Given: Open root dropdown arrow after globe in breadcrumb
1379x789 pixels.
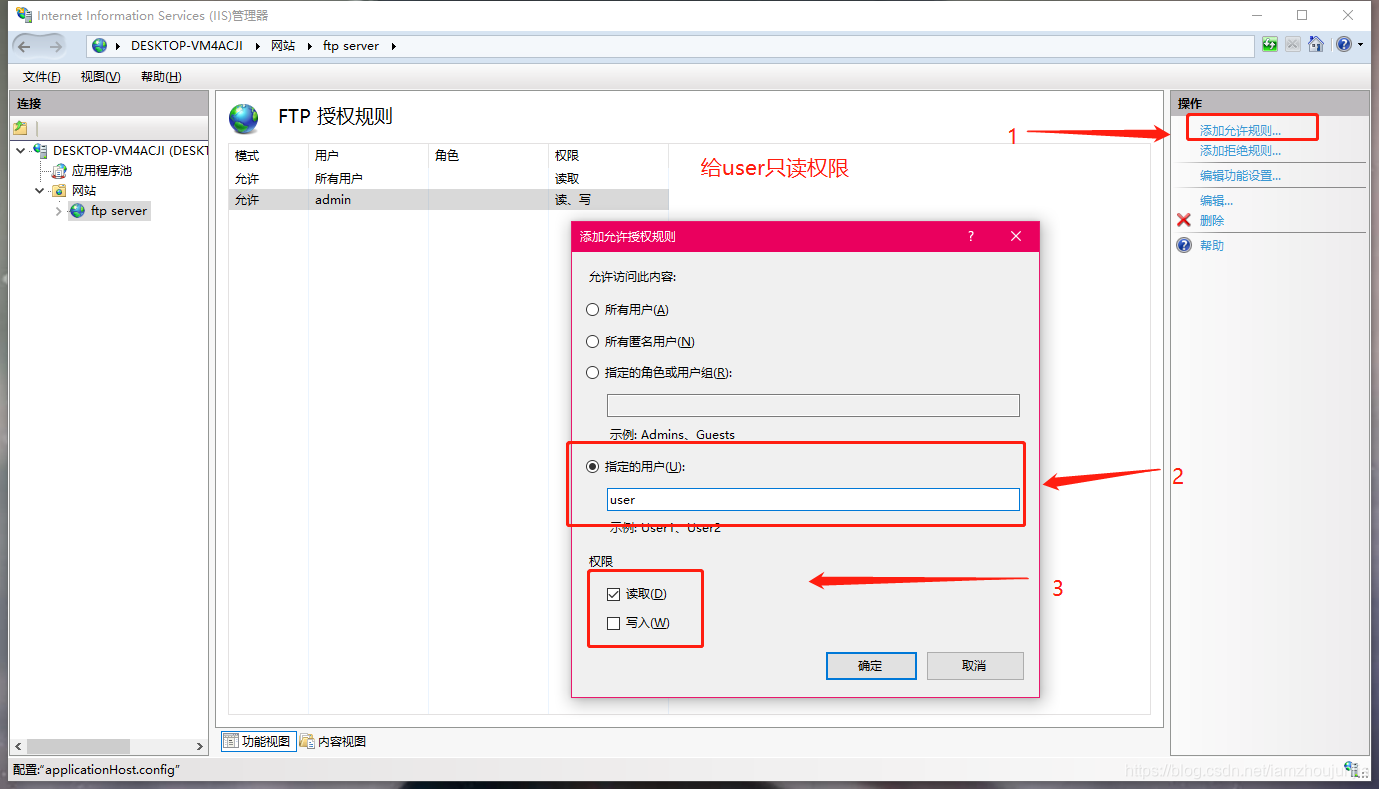Looking at the screenshot, I should pyautogui.click(x=118, y=46).
